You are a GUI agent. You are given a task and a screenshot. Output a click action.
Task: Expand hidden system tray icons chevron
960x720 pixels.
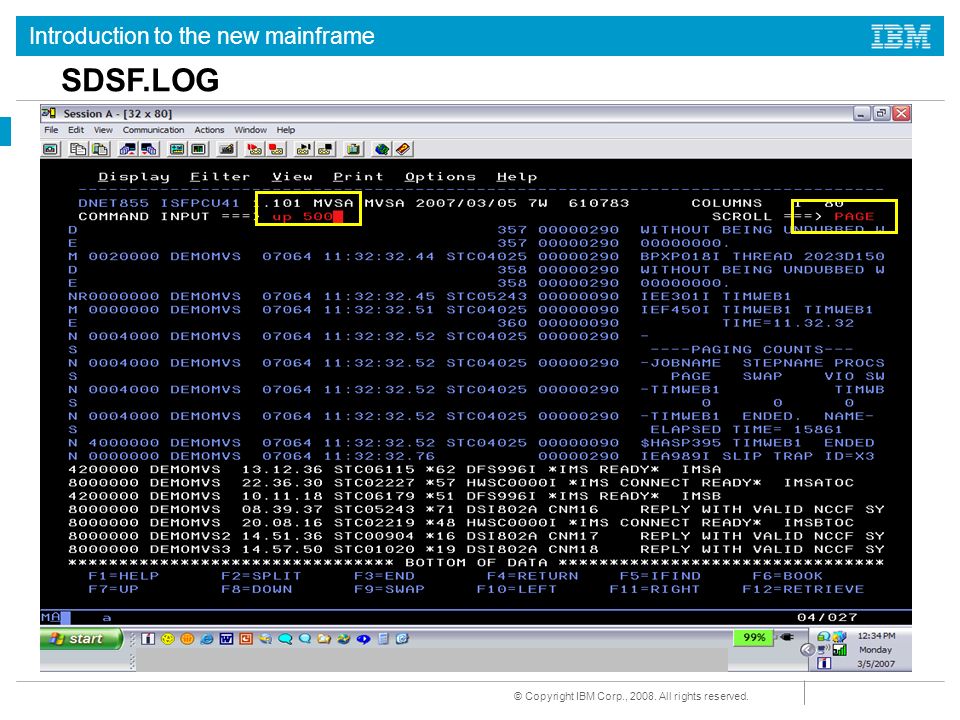[808, 650]
